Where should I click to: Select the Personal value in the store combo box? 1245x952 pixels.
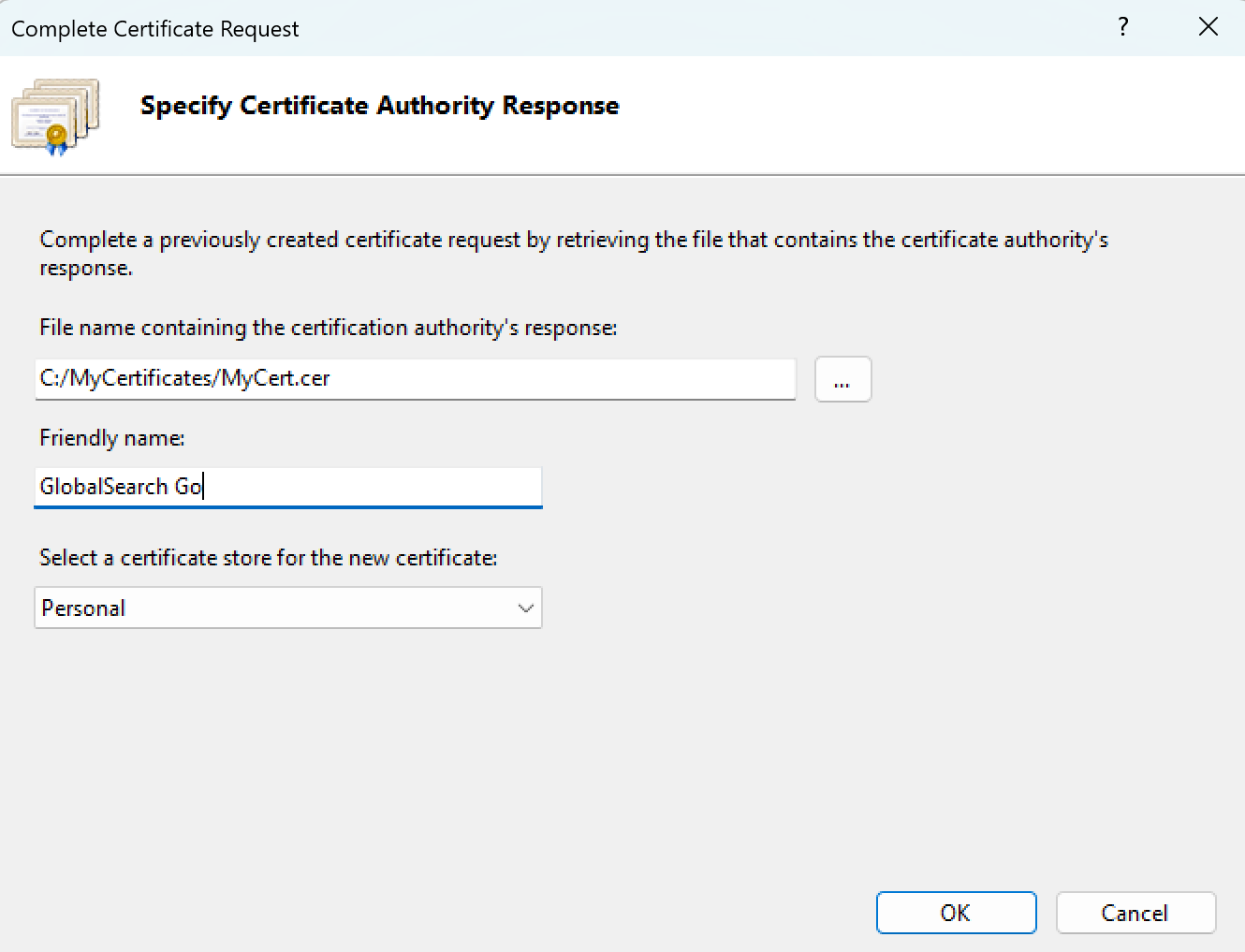click(x=84, y=608)
